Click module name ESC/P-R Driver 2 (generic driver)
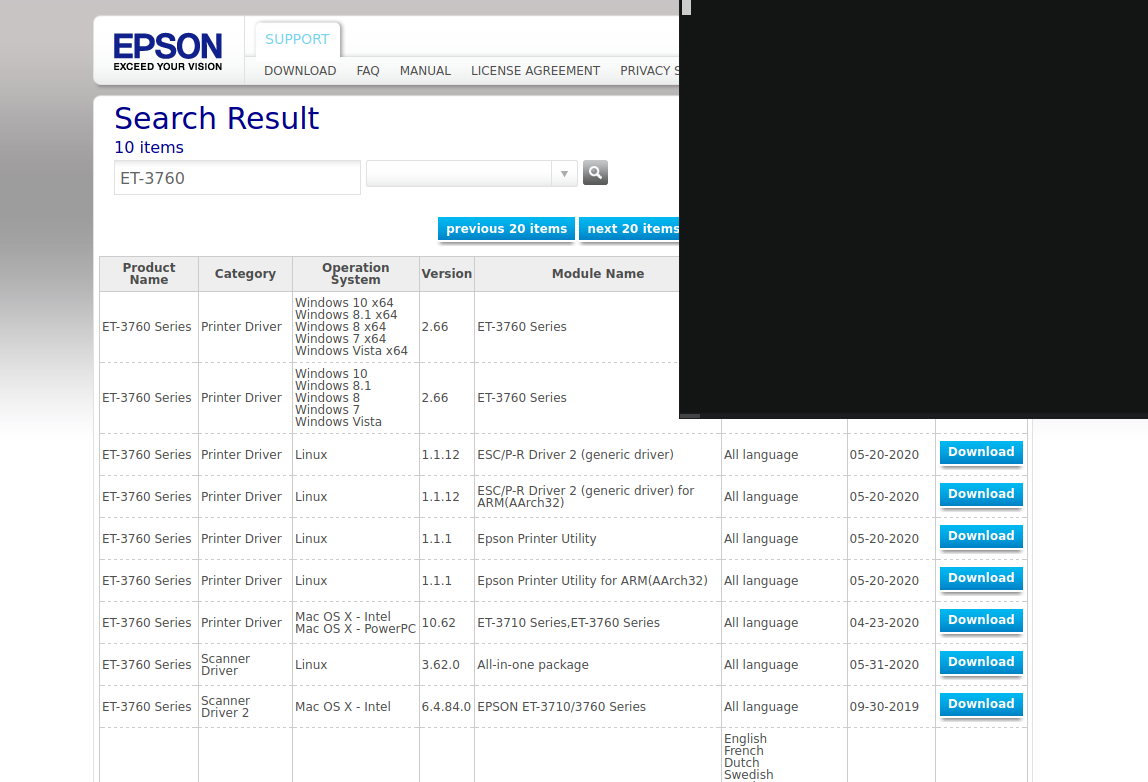The image size is (1148, 782). 575,455
